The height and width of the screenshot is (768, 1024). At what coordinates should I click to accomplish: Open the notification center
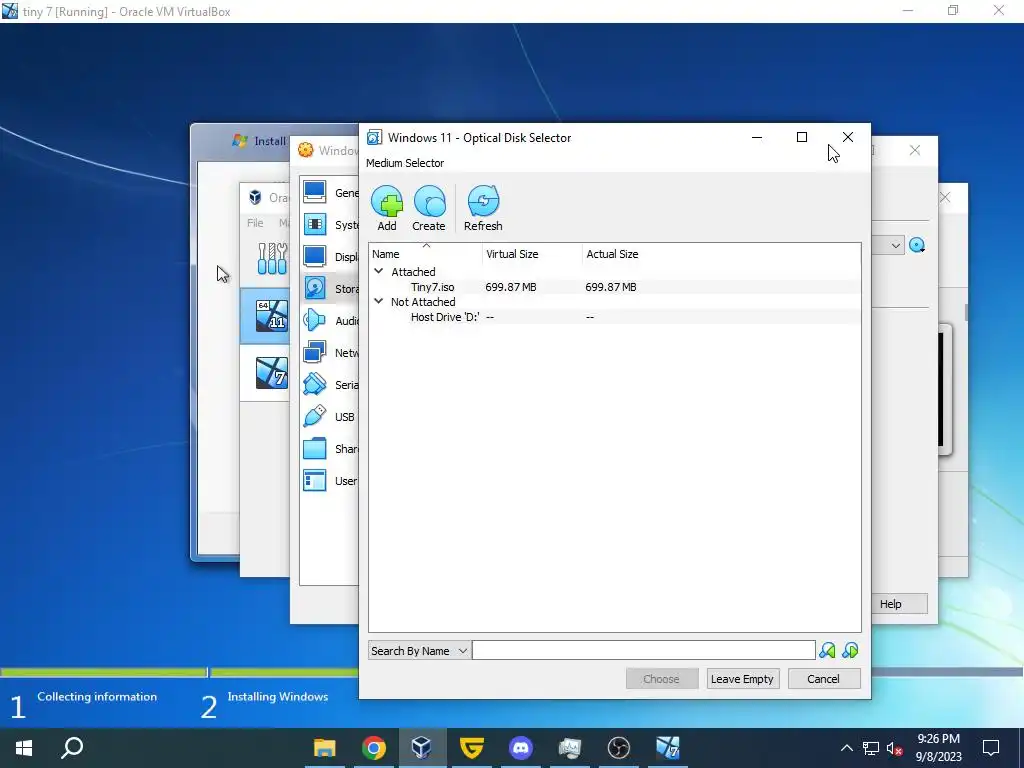pyautogui.click(x=991, y=748)
